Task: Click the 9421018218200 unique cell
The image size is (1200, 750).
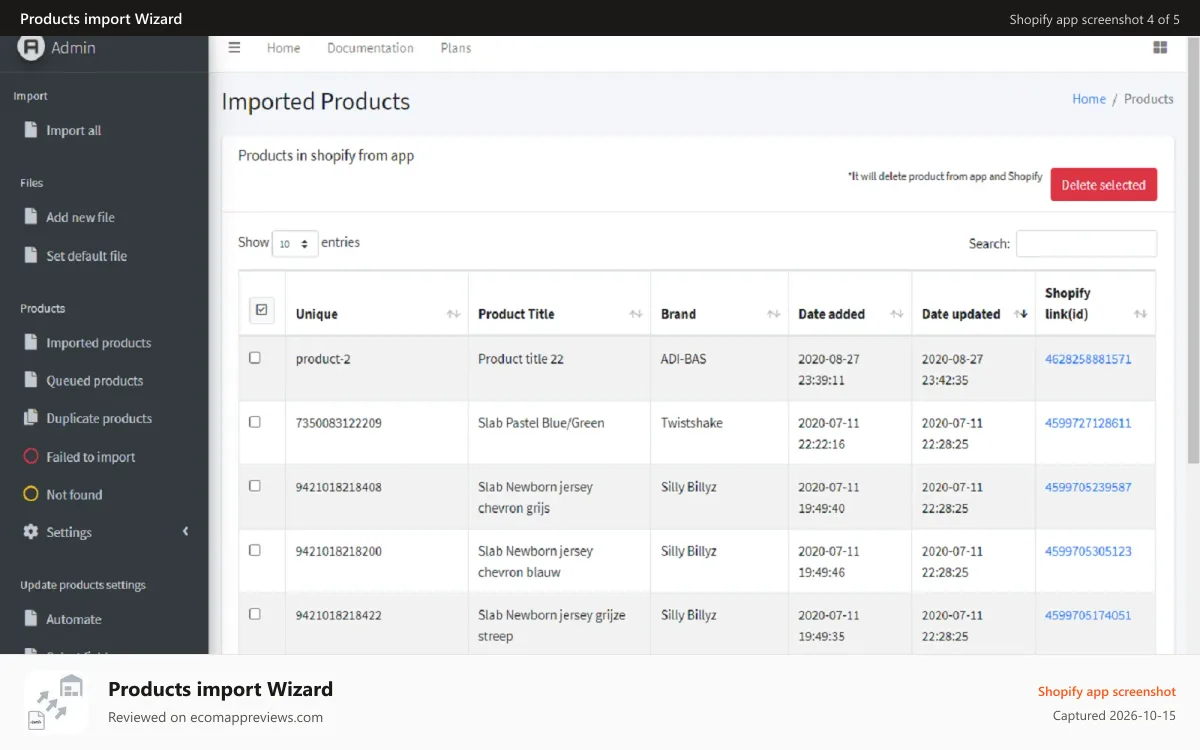Action: click(x=338, y=551)
